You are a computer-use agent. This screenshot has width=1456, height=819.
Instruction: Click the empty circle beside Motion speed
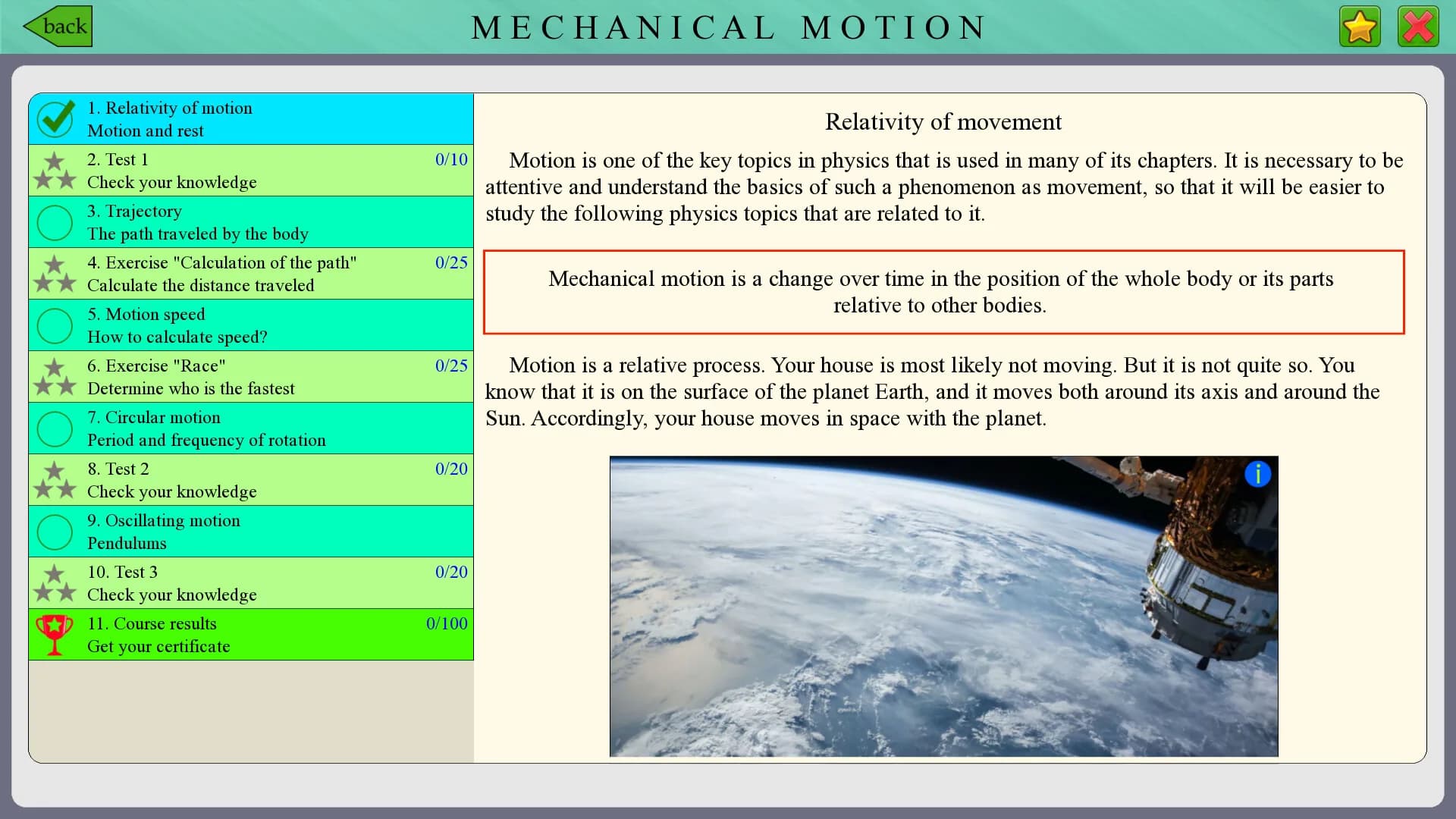(55, 325)
